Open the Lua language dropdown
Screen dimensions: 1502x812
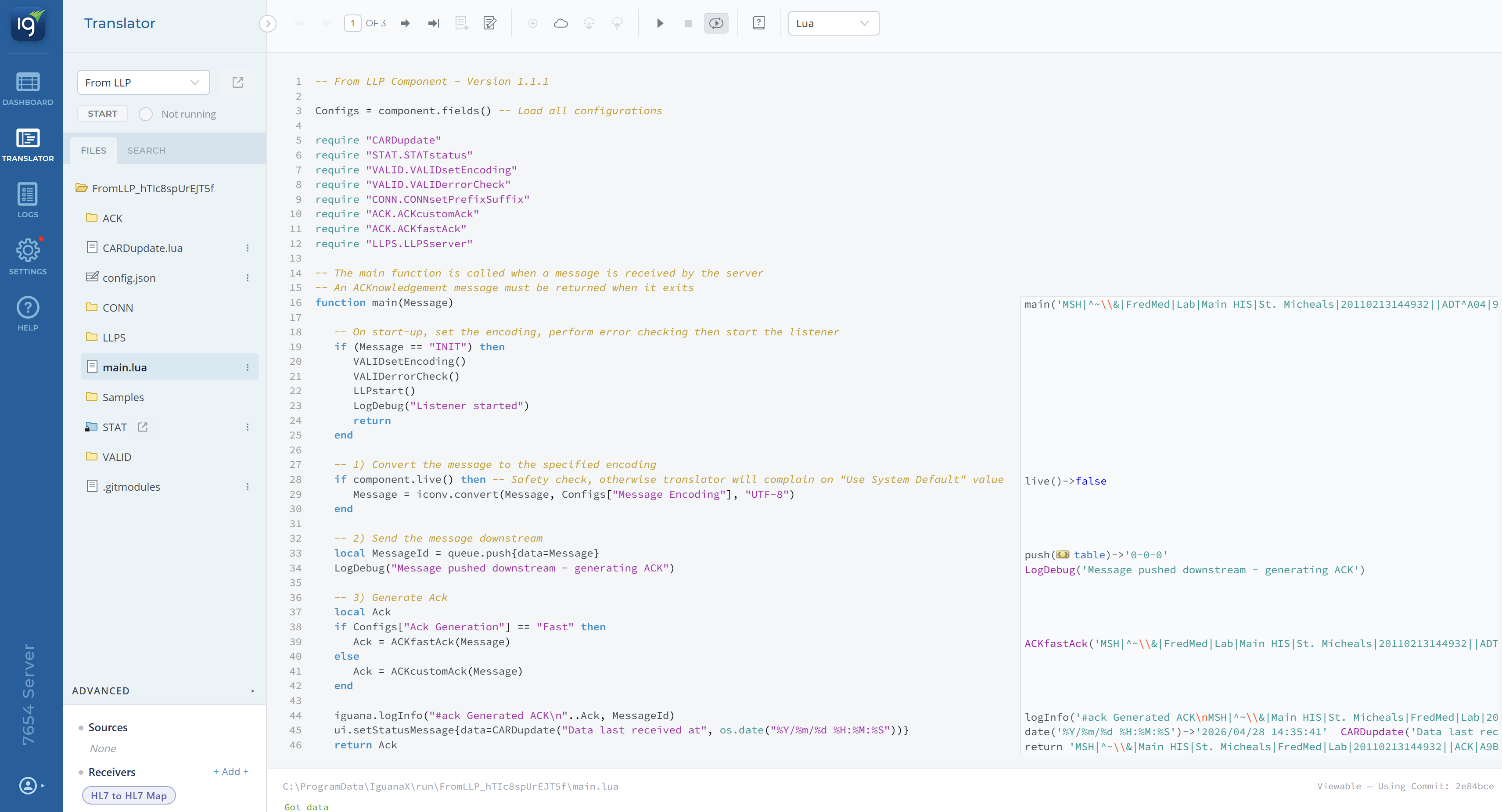833,23
